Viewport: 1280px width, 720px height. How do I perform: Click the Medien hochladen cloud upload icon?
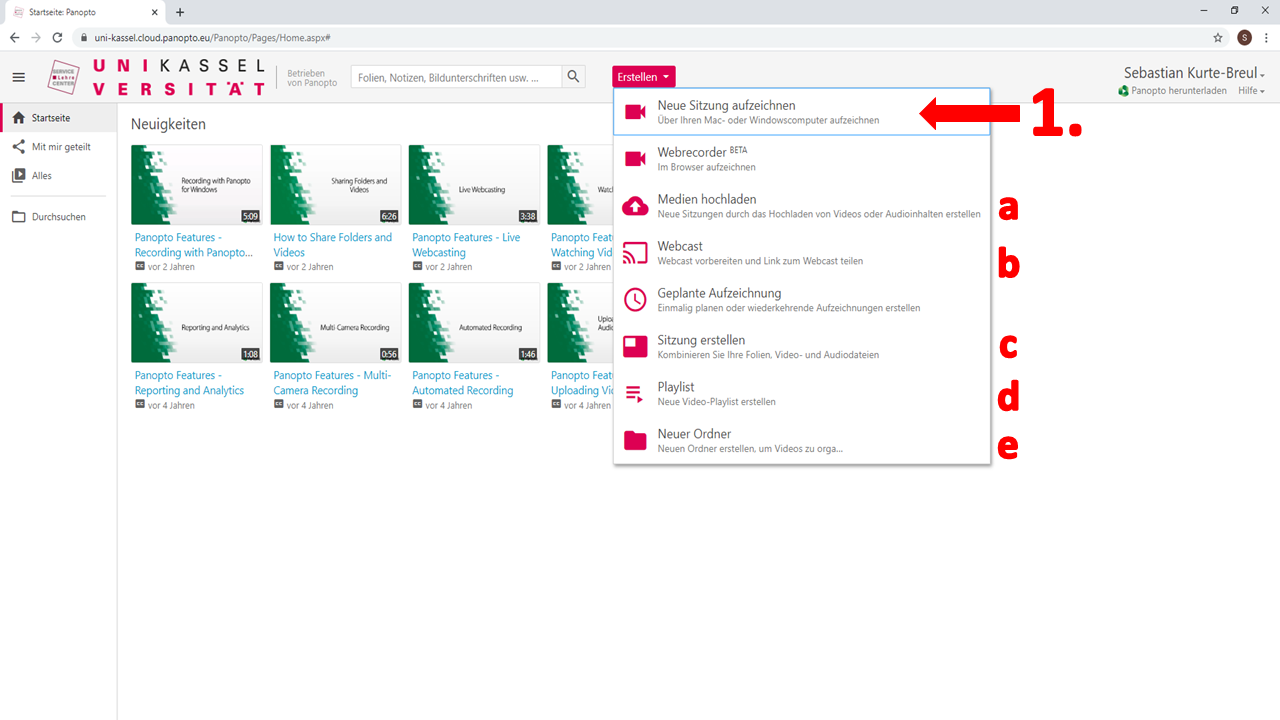[x=635, y=206]
